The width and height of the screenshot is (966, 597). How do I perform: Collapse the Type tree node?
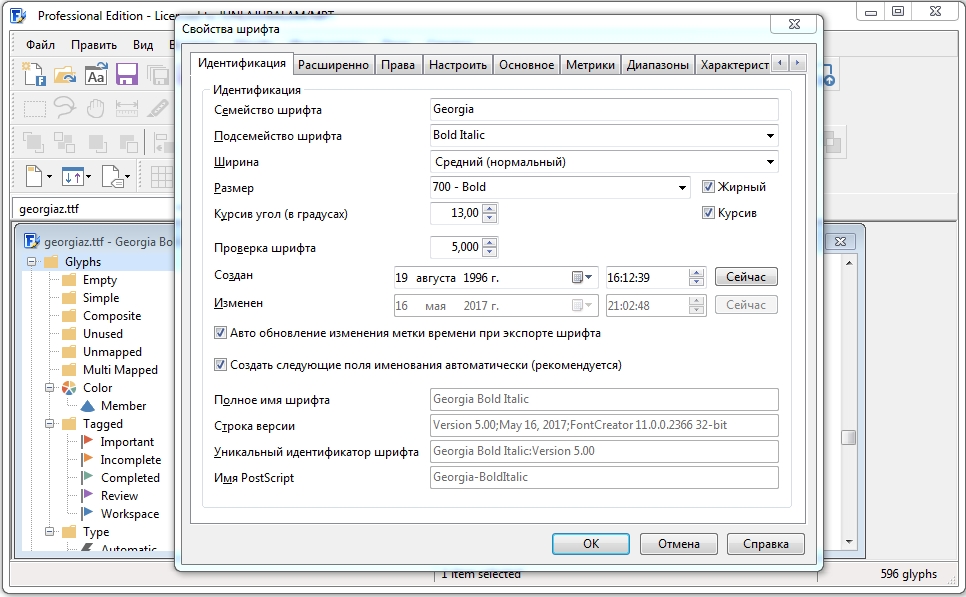tap(49, 531)
